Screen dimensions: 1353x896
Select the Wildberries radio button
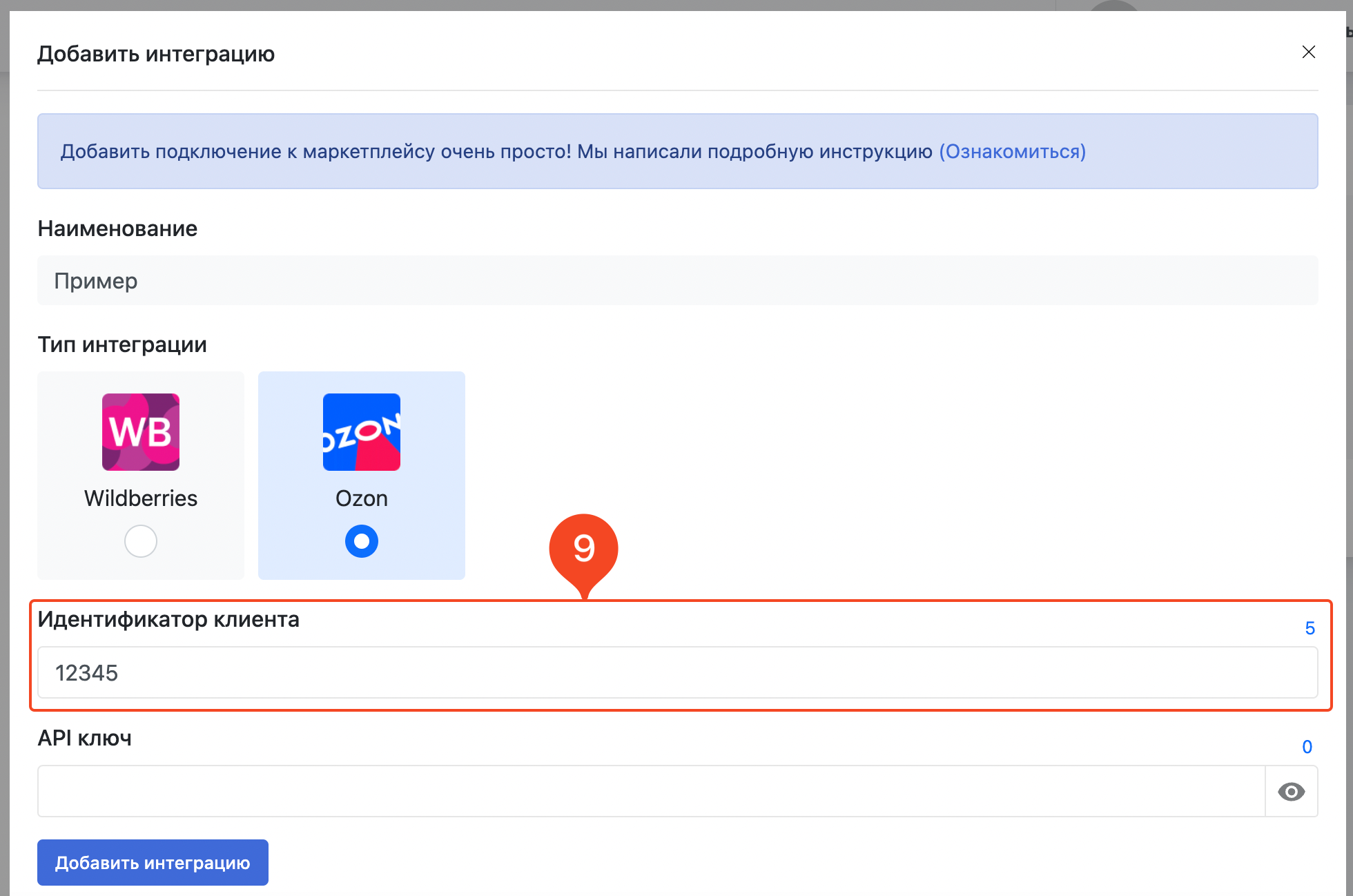141,541
